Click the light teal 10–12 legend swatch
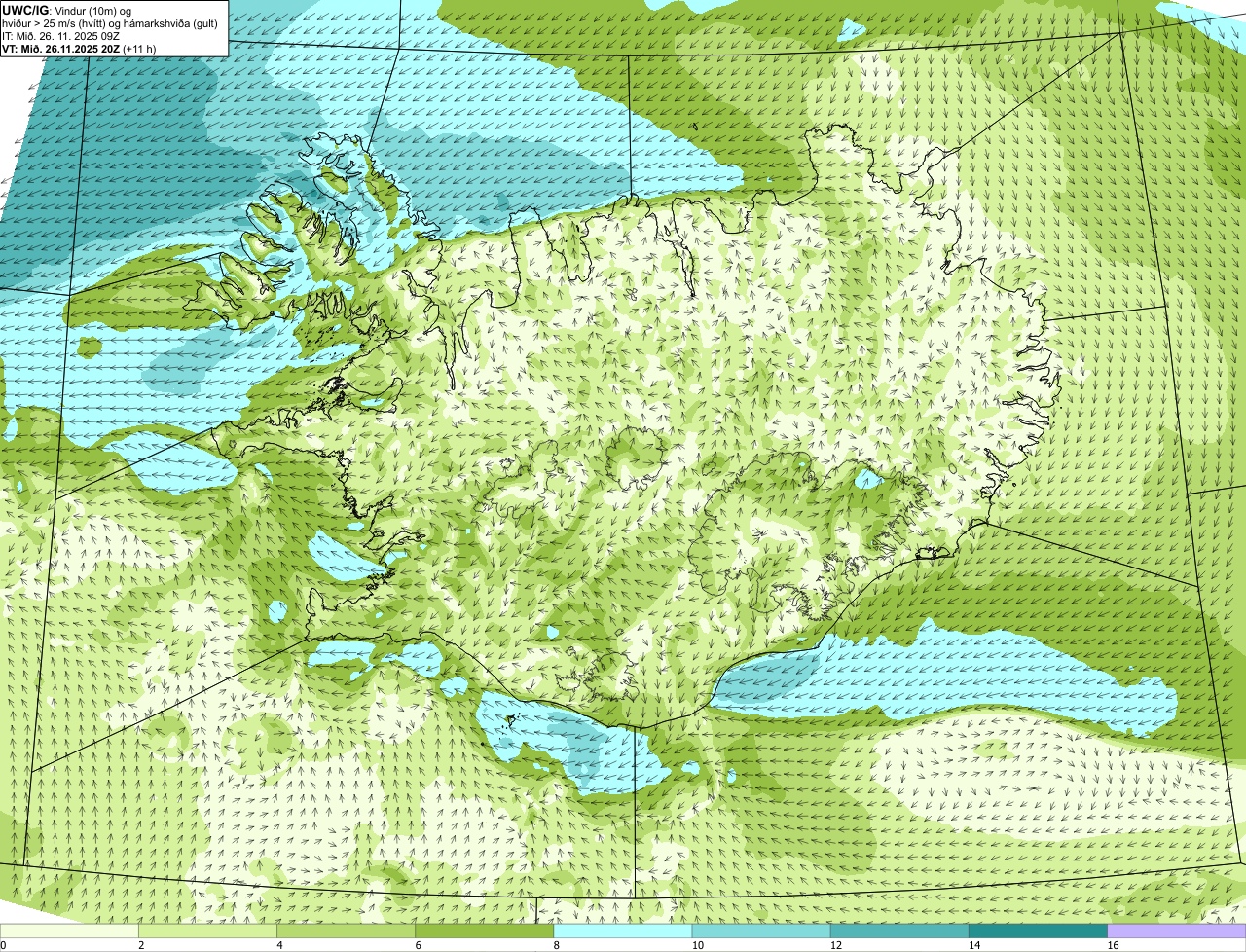Screen dimensions: 1246x952 click(761, 931)
